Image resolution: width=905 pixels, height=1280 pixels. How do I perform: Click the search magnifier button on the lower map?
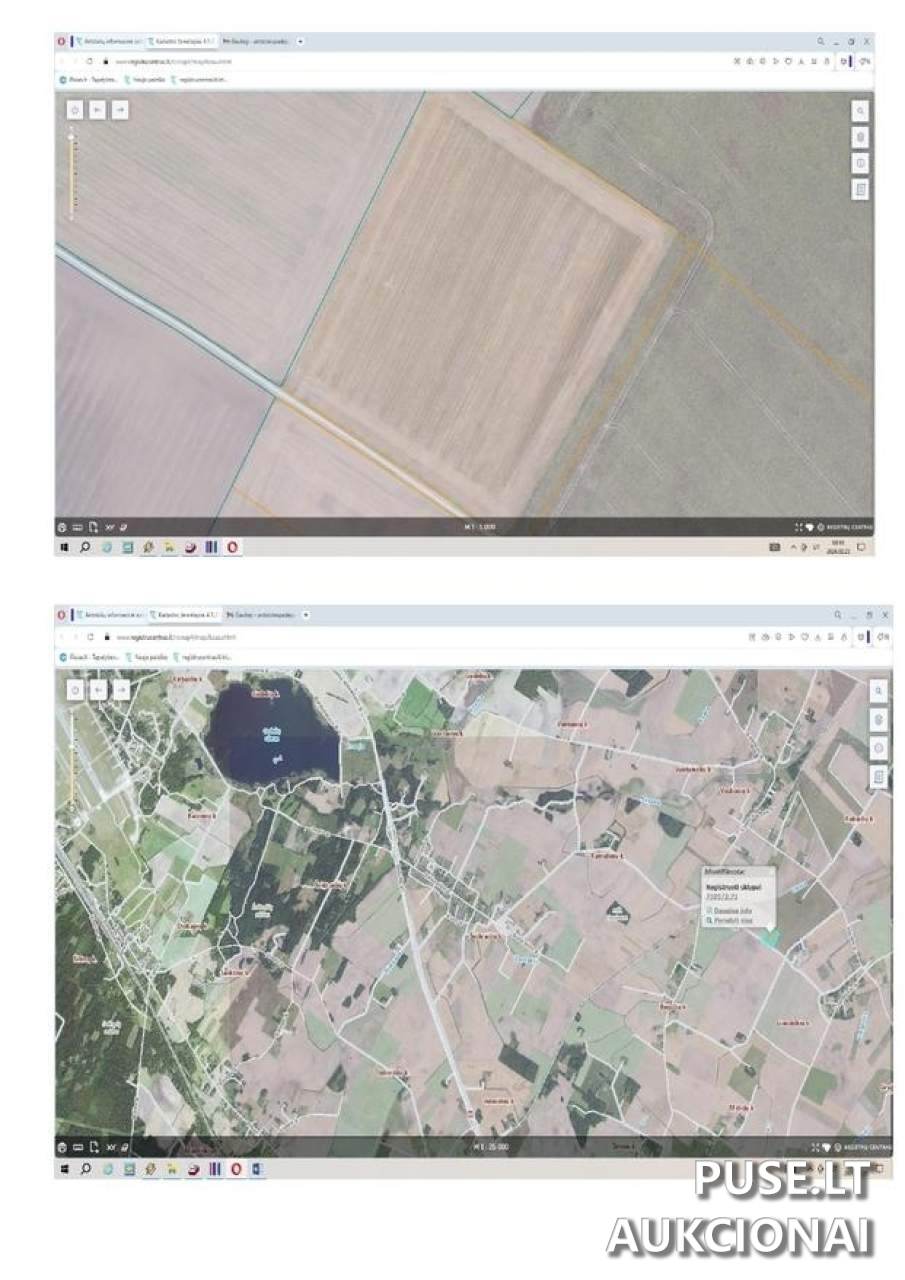pos(878,690)
